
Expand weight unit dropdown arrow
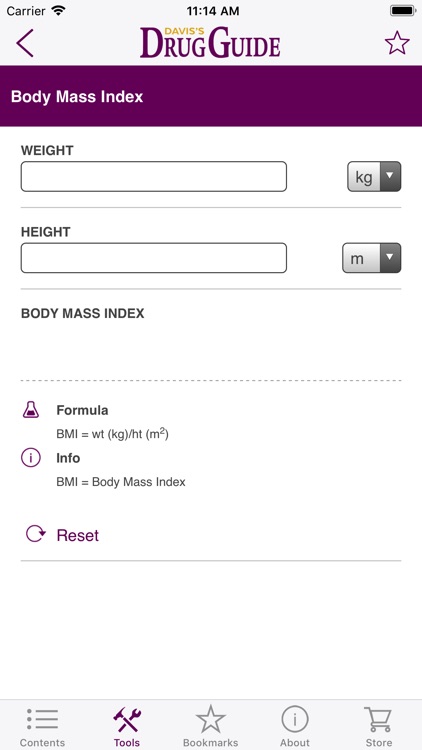click(390, 176)
